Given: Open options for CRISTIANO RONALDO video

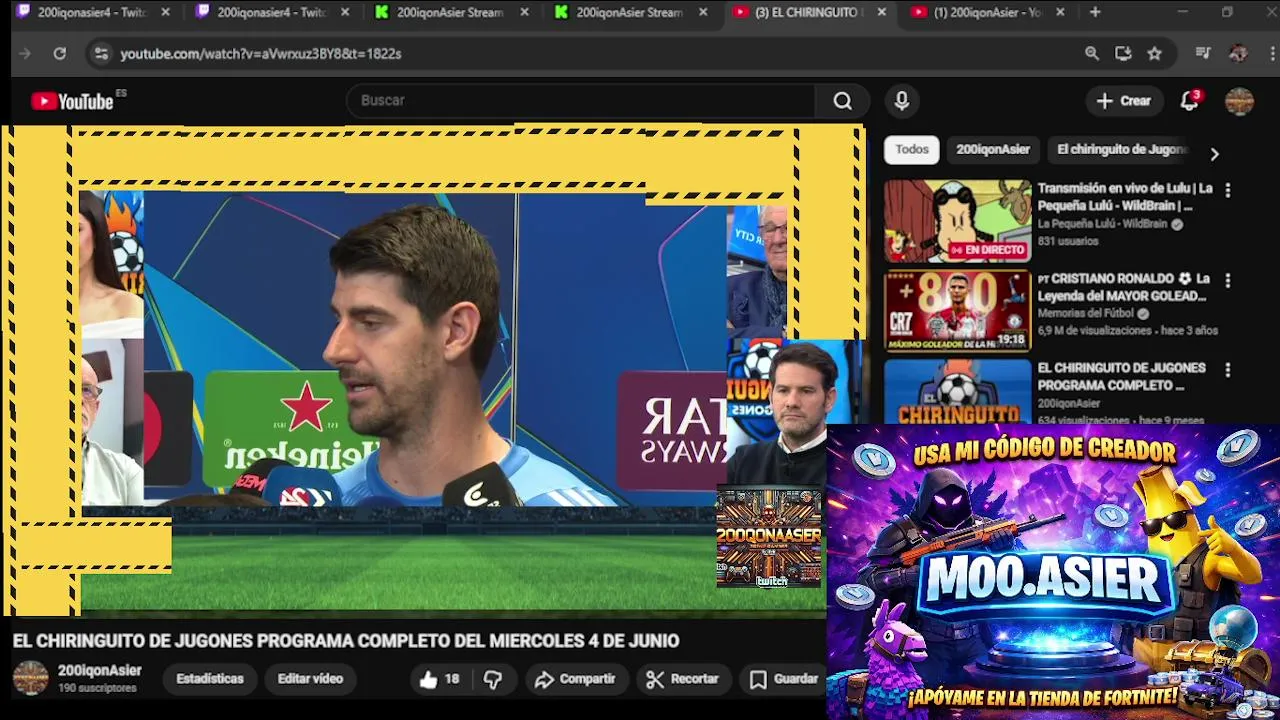Looking at the screenshot, I should pyautogui.click(x=1228, y=281).
